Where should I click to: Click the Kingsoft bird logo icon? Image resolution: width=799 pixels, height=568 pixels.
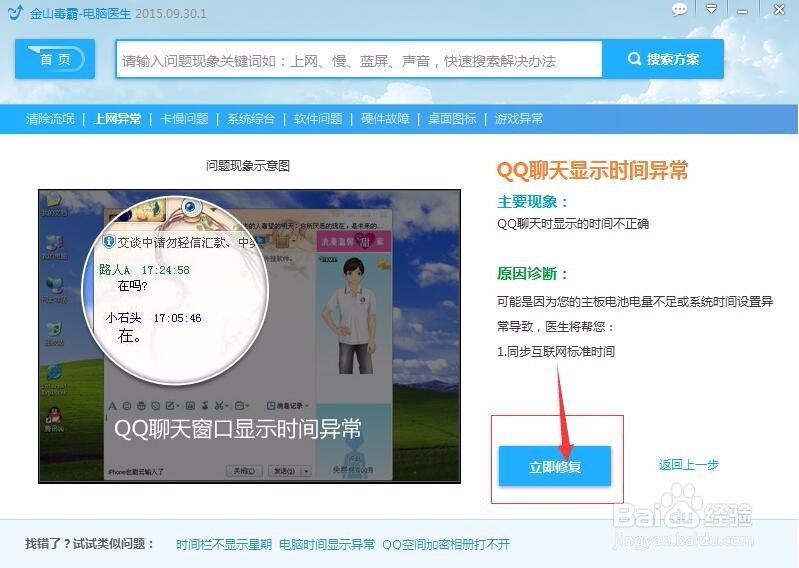coord(16,12)
